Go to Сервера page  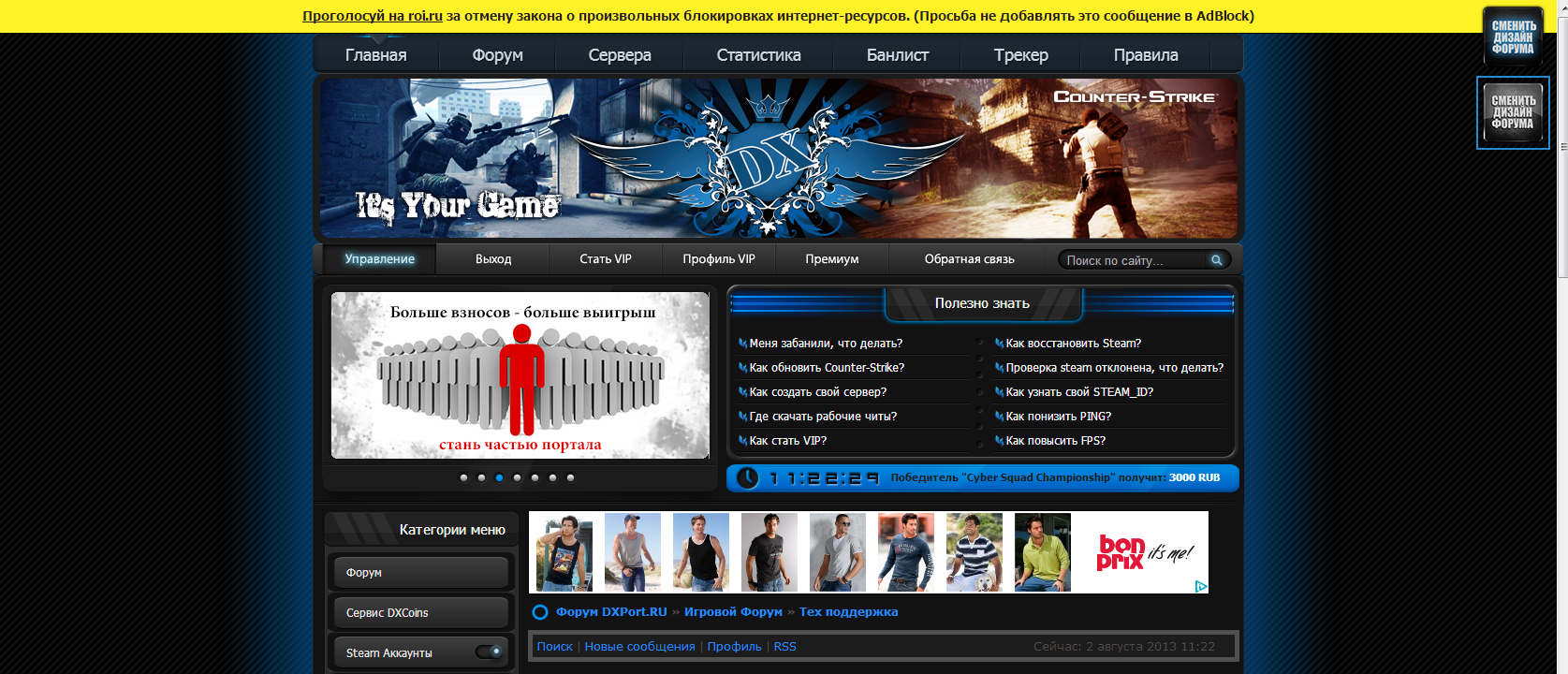click(x=620, y=55)
